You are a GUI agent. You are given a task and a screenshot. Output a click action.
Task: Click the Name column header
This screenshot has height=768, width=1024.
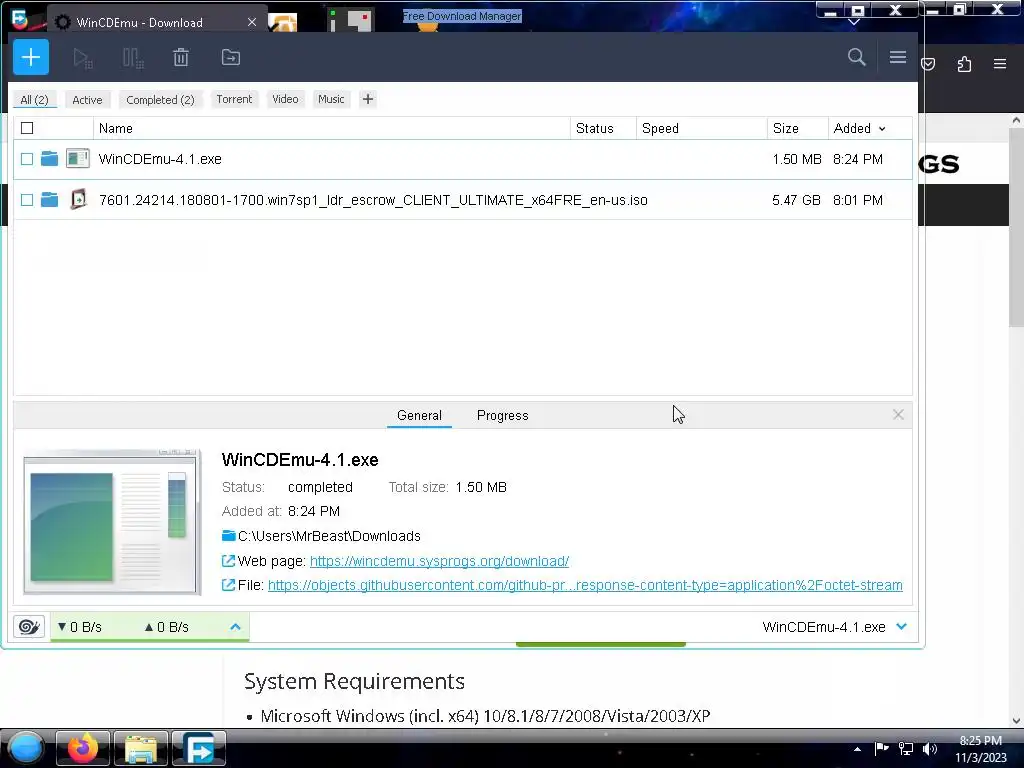click(x=332, y=129)
